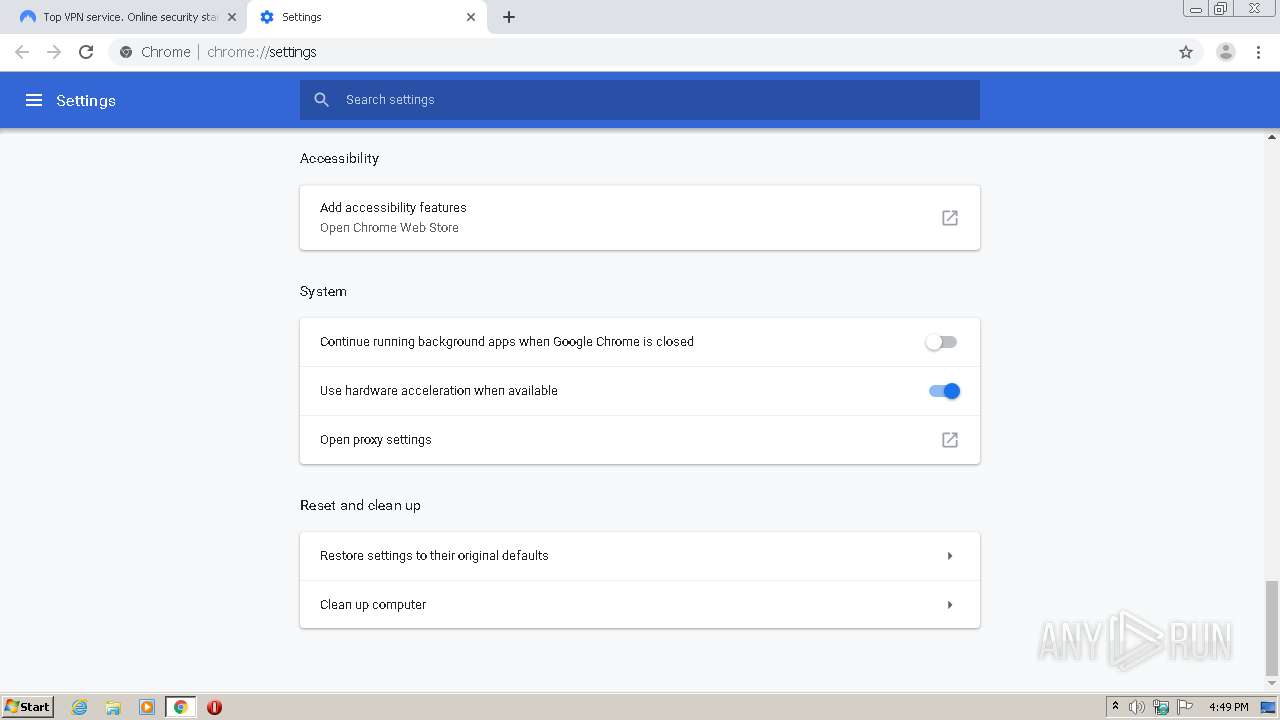Click Chrome icon in taskbar
Image resolution: width=1280 pixels, height=720 pixels.
click(181, 707)
